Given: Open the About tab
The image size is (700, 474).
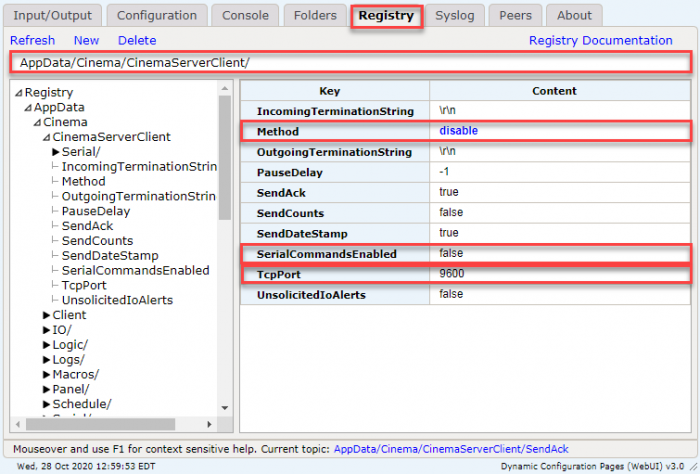Looking at the screenshot, I should click(x=574, y=16).
